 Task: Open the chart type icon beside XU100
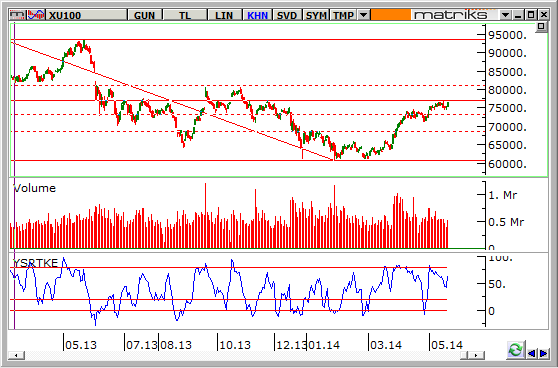point(36,15)
